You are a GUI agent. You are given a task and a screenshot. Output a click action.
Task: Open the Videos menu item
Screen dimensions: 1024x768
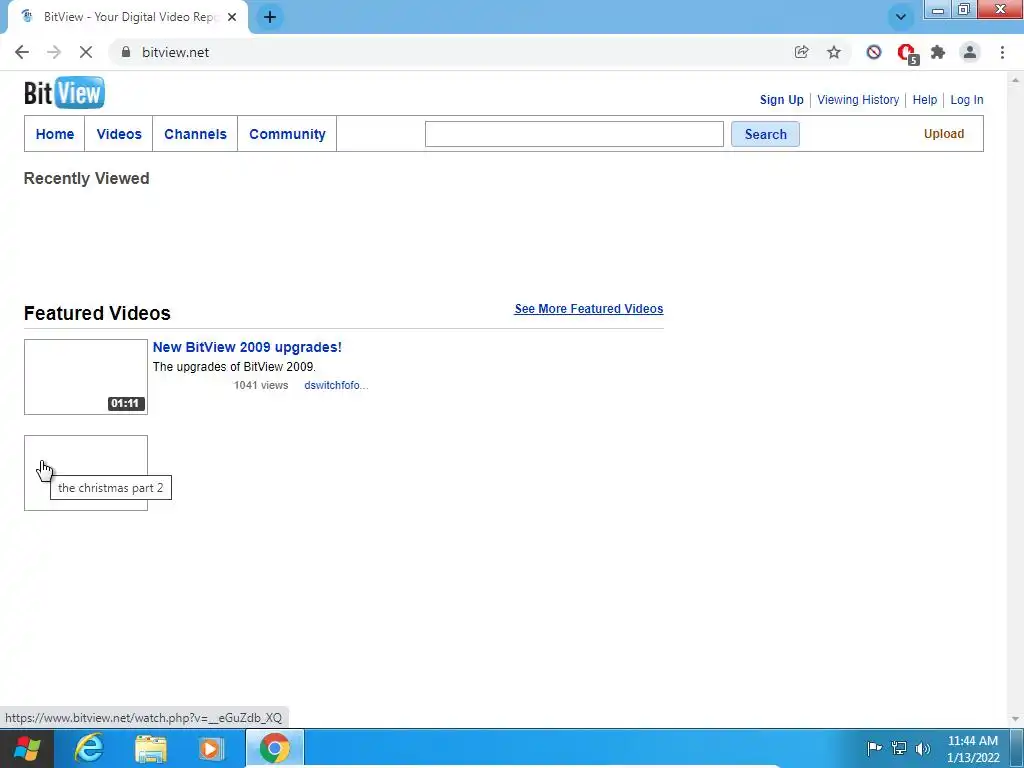(119, 134)
